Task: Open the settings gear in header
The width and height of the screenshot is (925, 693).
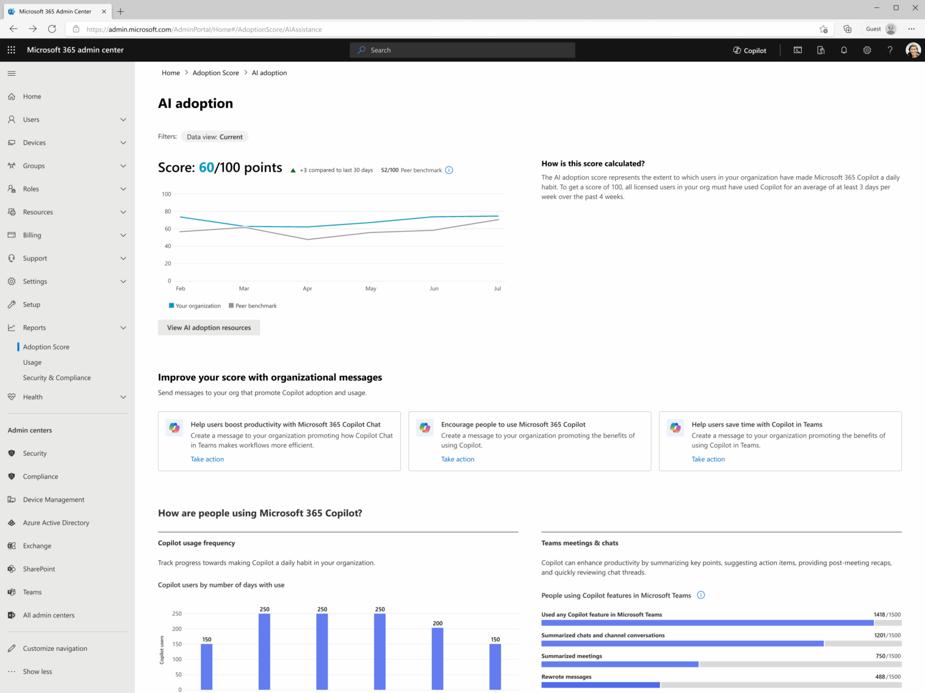Action: [x=867, y=50]
